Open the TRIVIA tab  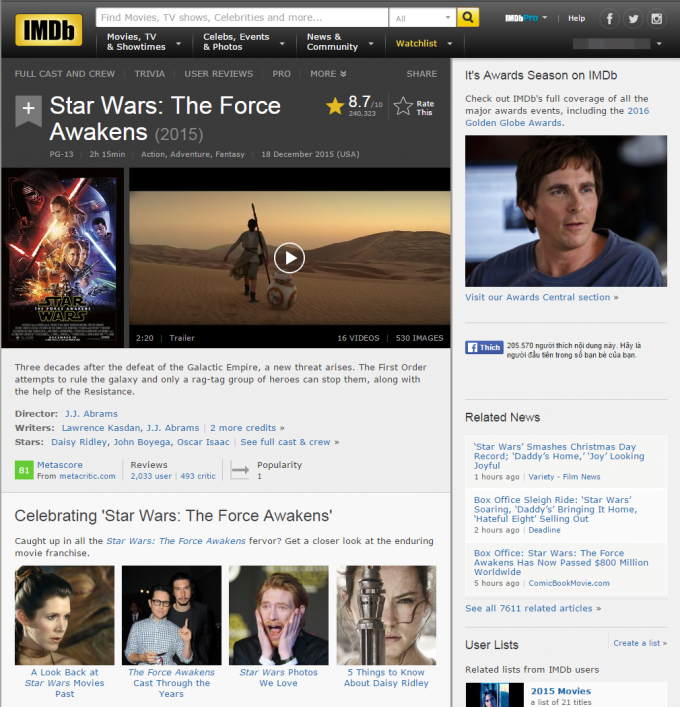(150, 73)
